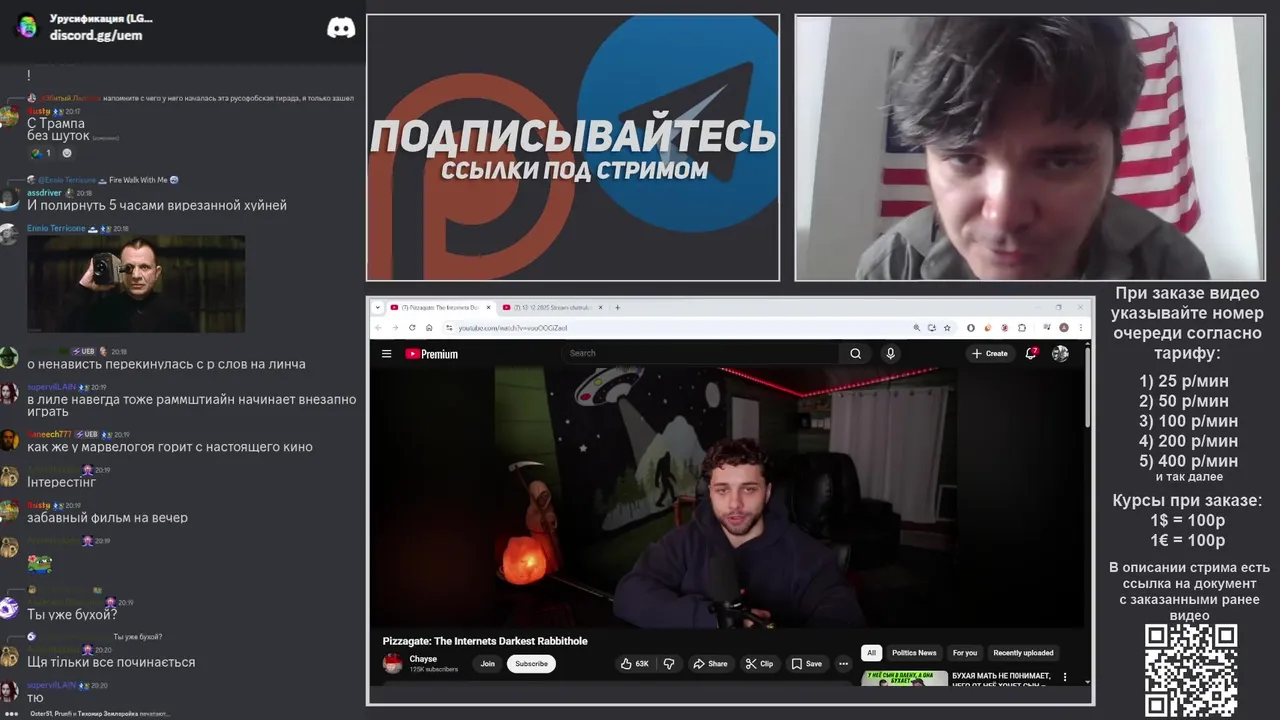1280x720 pixels.
Task: Click the video title 'Pizzagate: The Internets Darkest Rabbithole'
Action: coord(485,641)
